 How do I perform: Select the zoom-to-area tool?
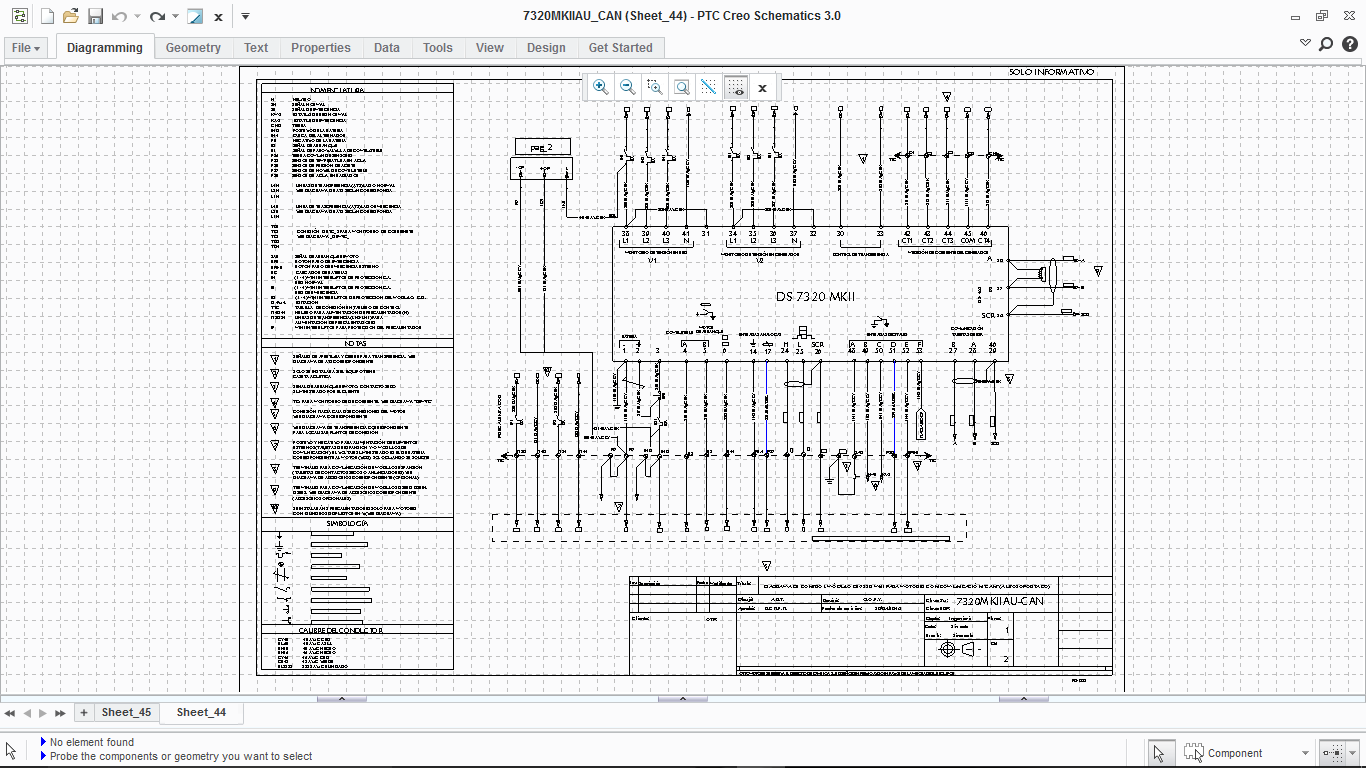[654, 87]
